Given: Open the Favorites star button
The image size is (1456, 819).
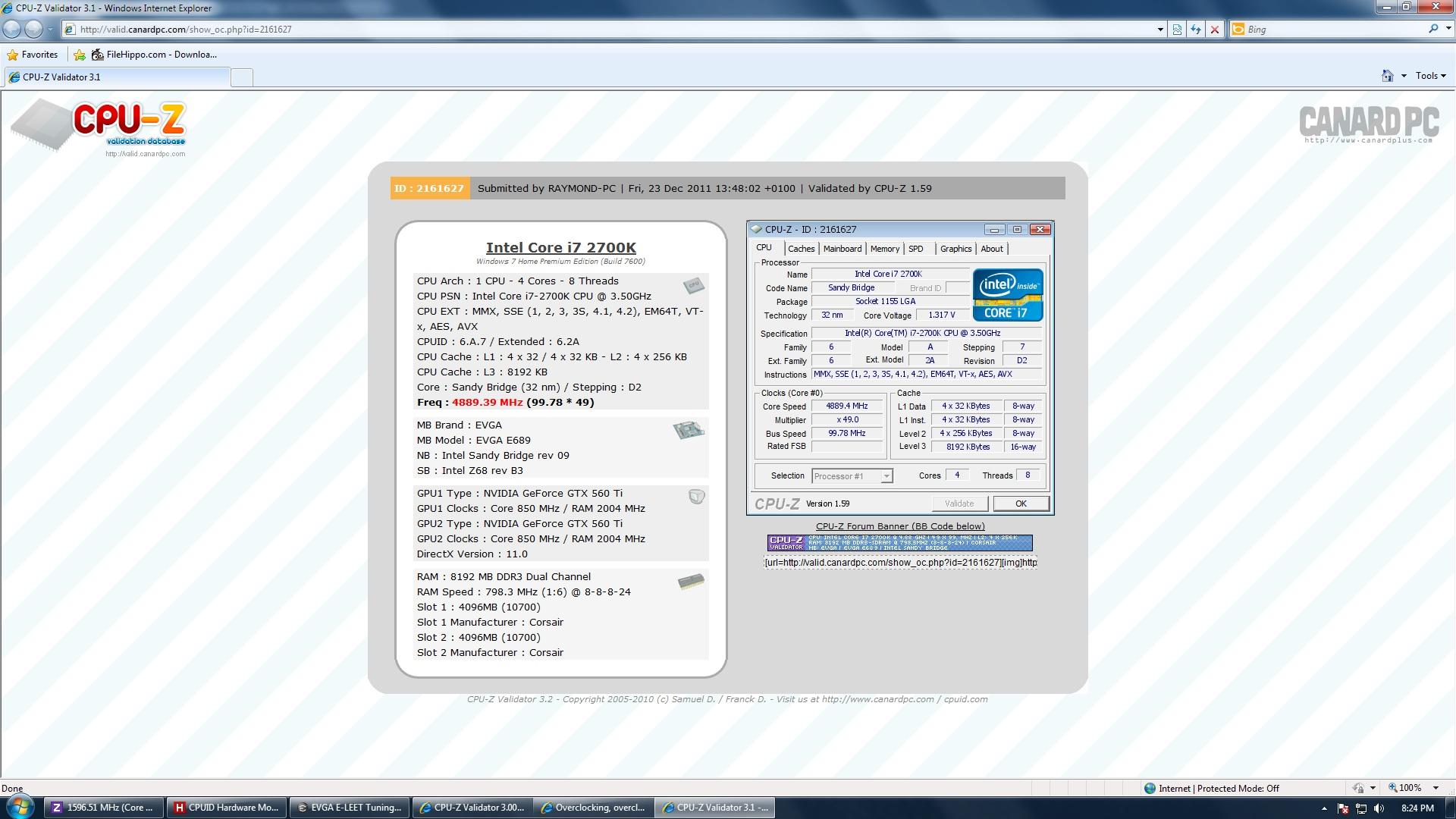Looking at the screenshot, I should pos(32,55).
